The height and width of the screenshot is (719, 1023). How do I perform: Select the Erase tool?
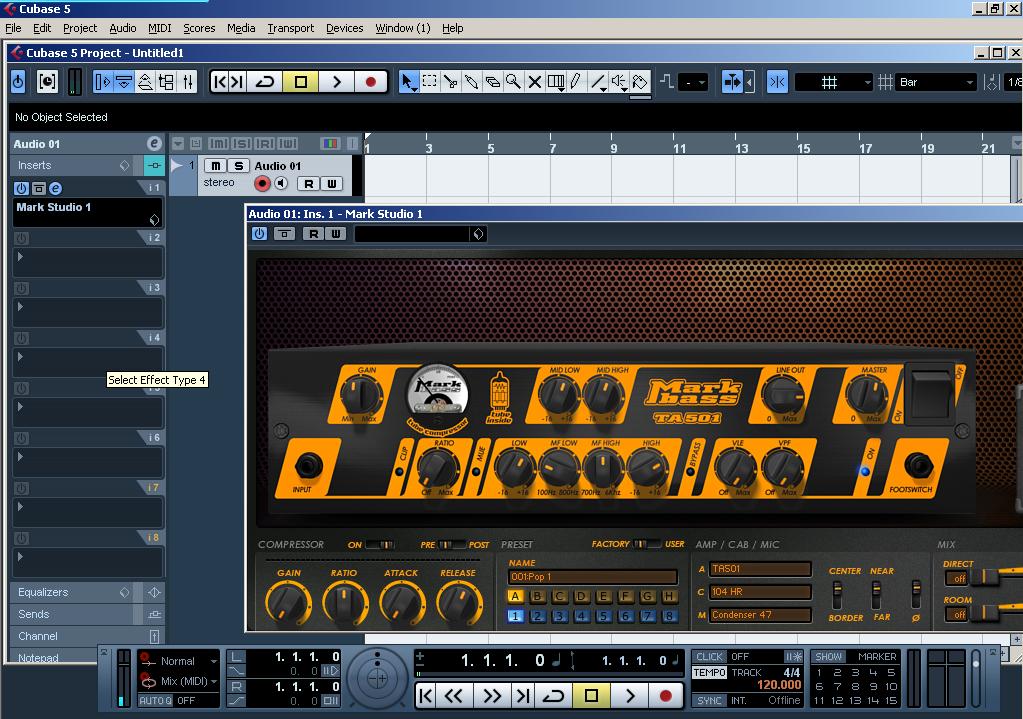pos(493,82)
